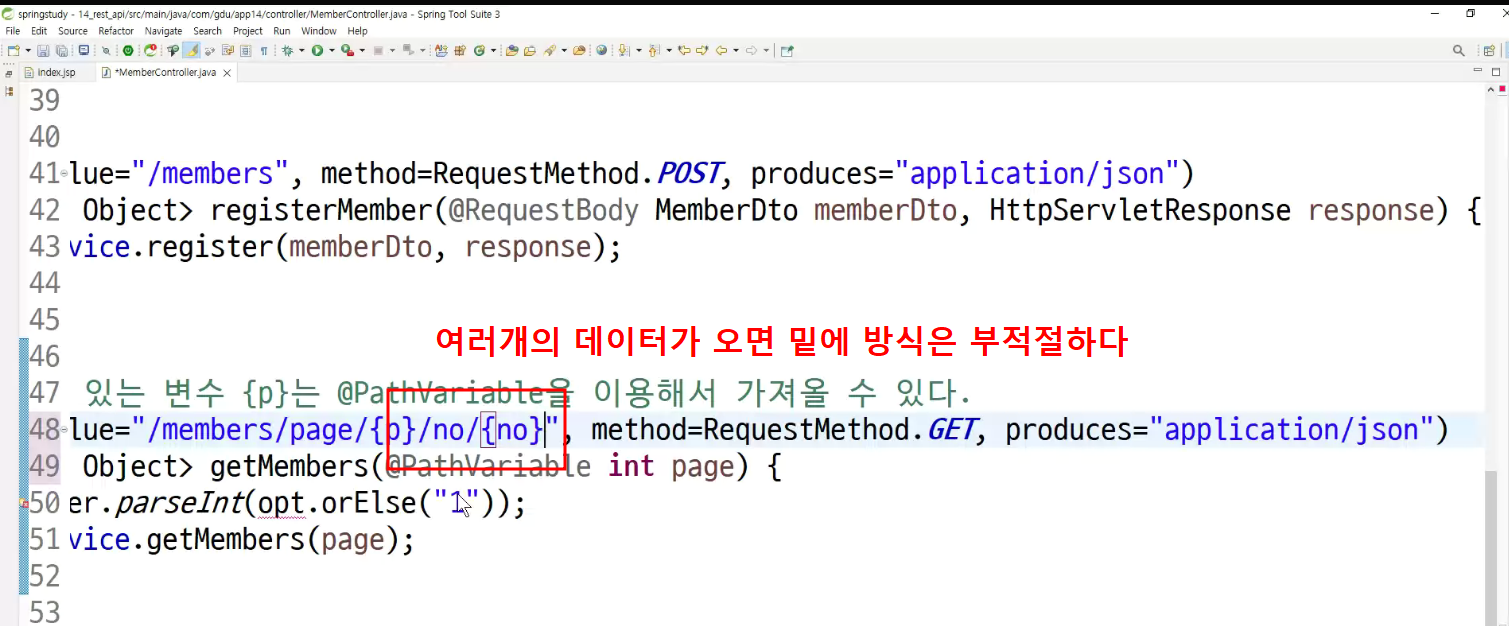Open the New dropdown arrow
Screen dimensions: 1509x626
coord(28,50)
